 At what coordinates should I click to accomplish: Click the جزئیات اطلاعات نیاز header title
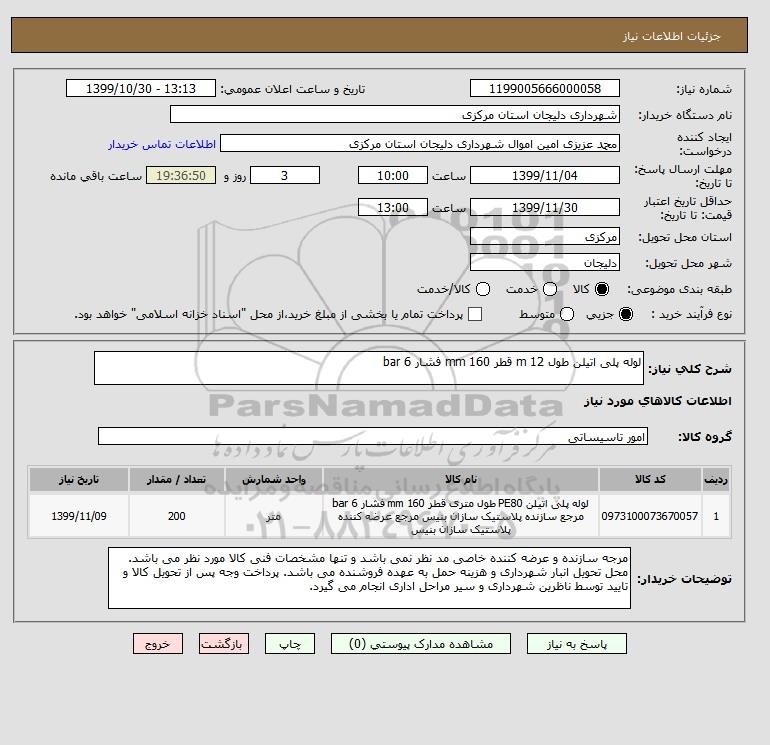point(671,36)
